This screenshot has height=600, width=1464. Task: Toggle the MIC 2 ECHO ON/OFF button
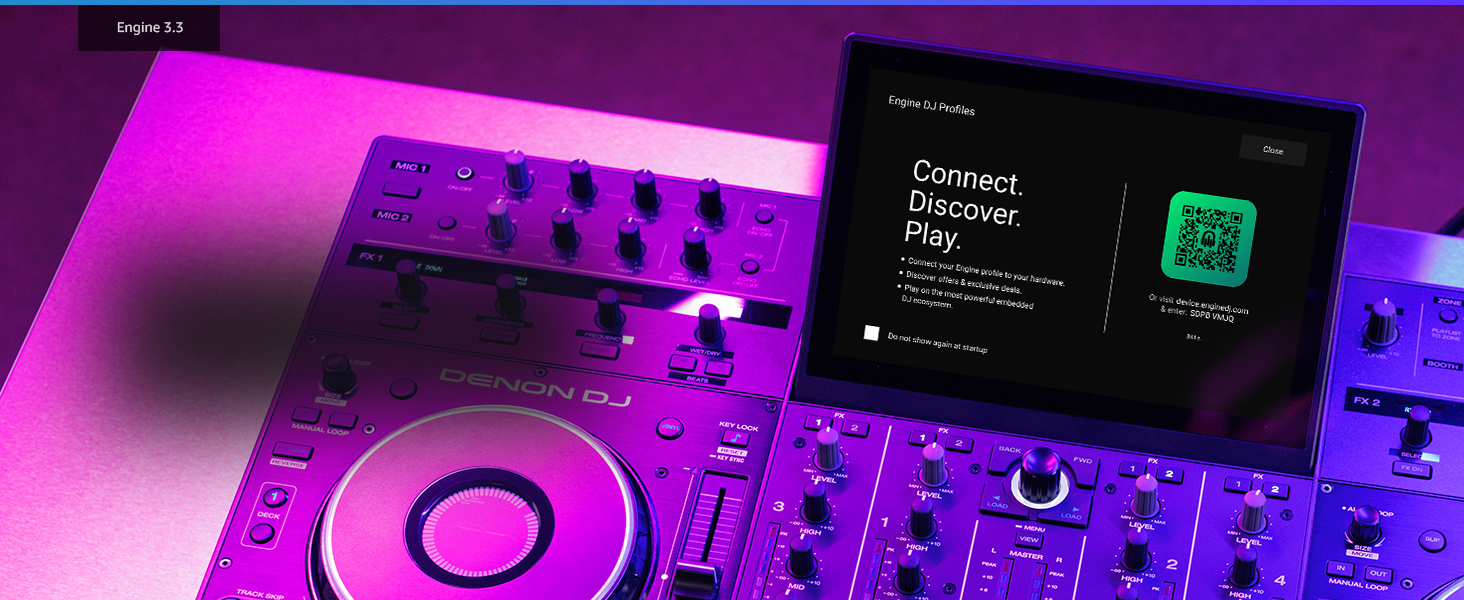coord(749,267)
